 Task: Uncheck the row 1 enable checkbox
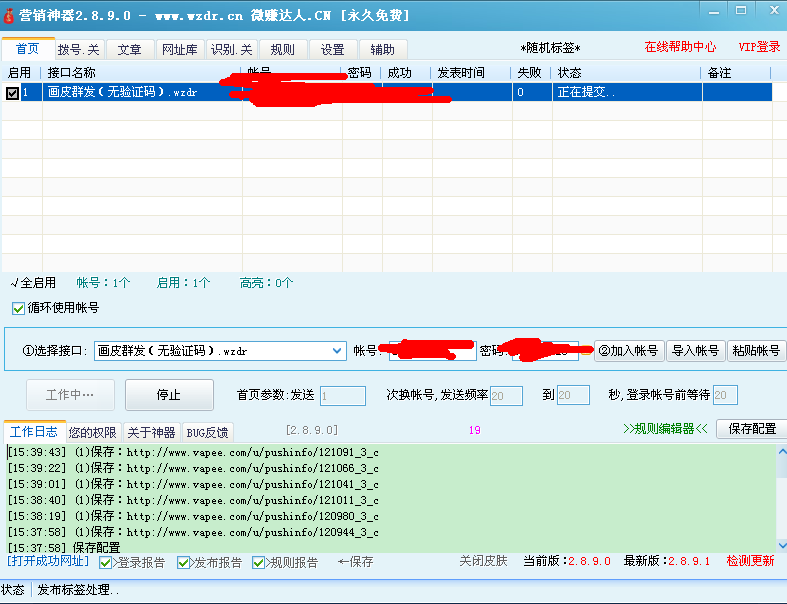(x=12, y=93)
